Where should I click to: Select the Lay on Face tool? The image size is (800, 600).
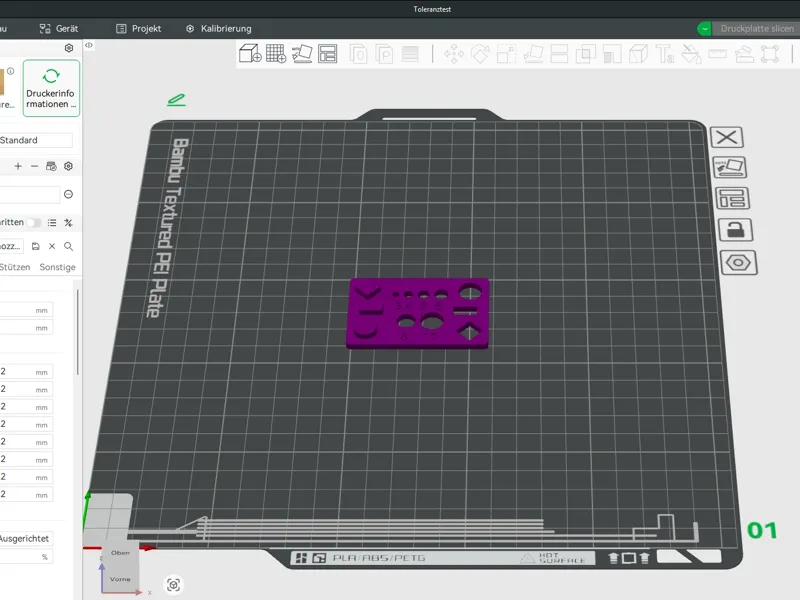(x=533, y=54)
